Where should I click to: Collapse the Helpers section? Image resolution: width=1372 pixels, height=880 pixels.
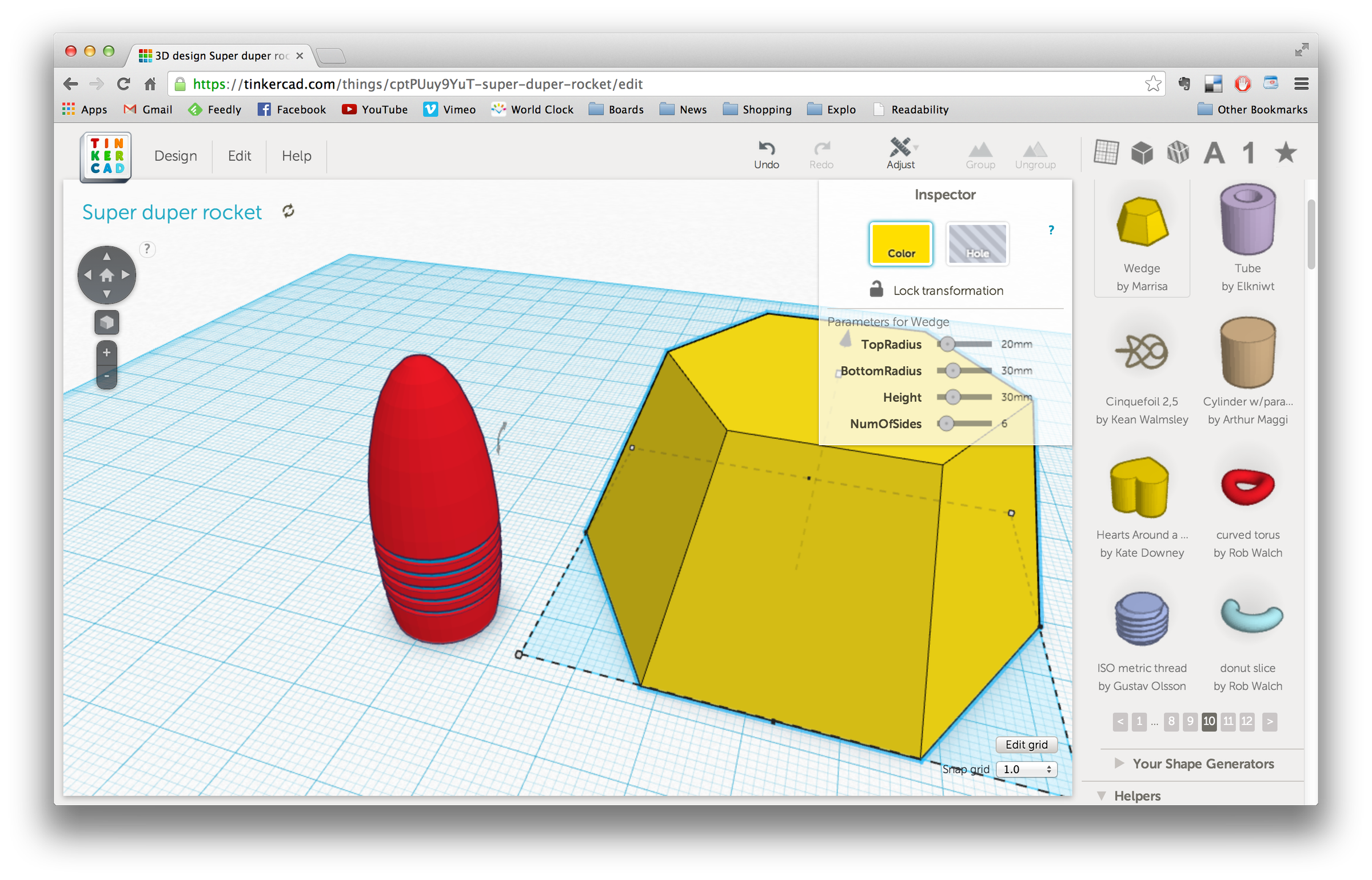tap(1136, 796)
